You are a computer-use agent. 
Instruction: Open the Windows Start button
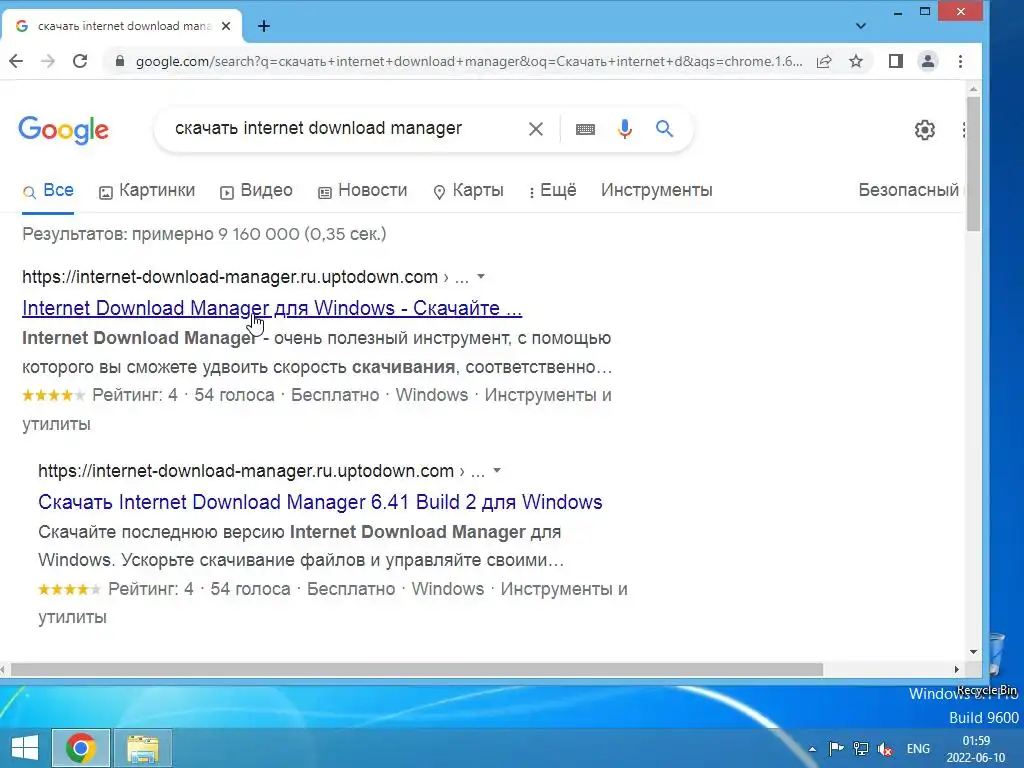point(25,748)
